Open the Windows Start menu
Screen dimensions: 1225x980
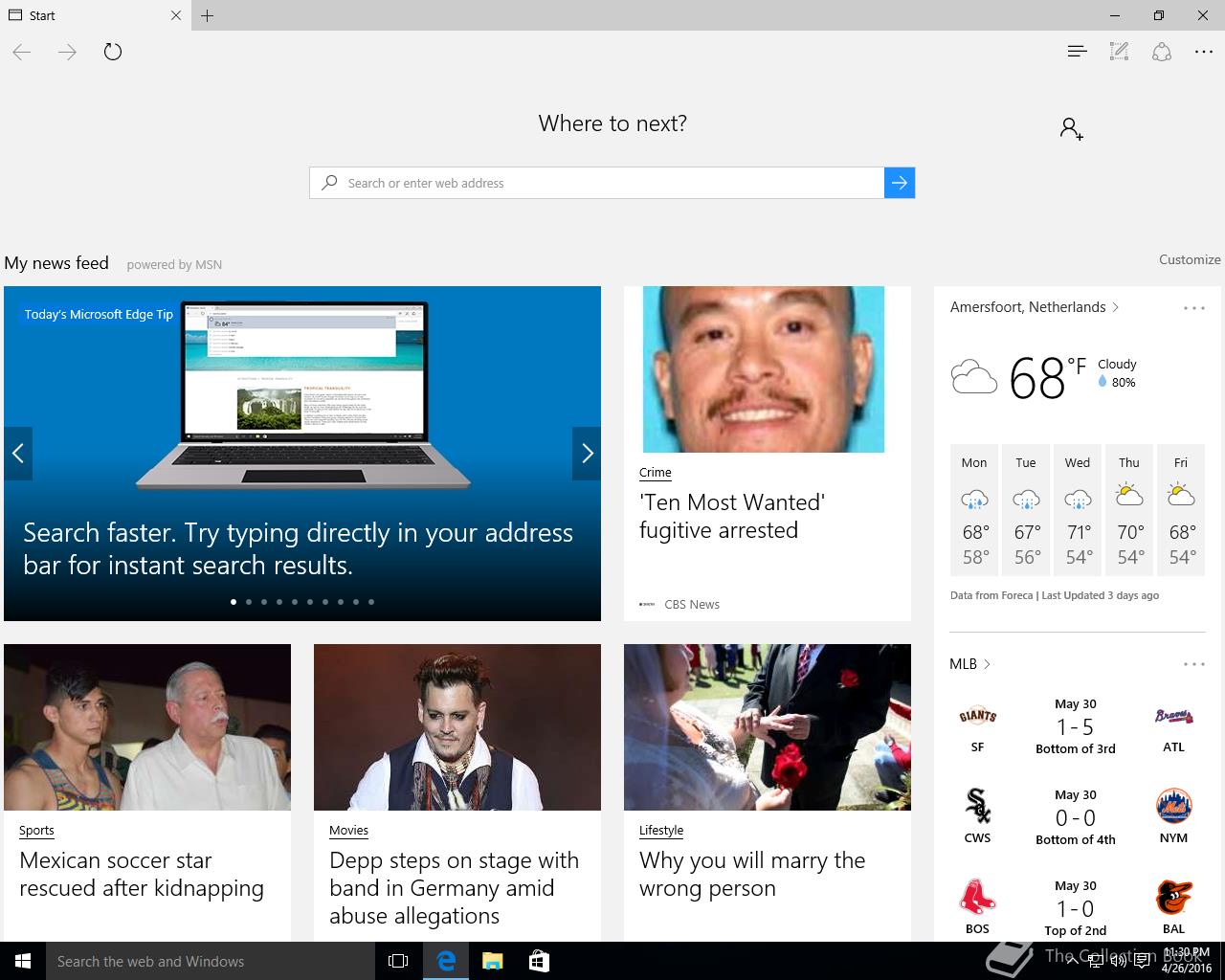(x=23, y=961)
